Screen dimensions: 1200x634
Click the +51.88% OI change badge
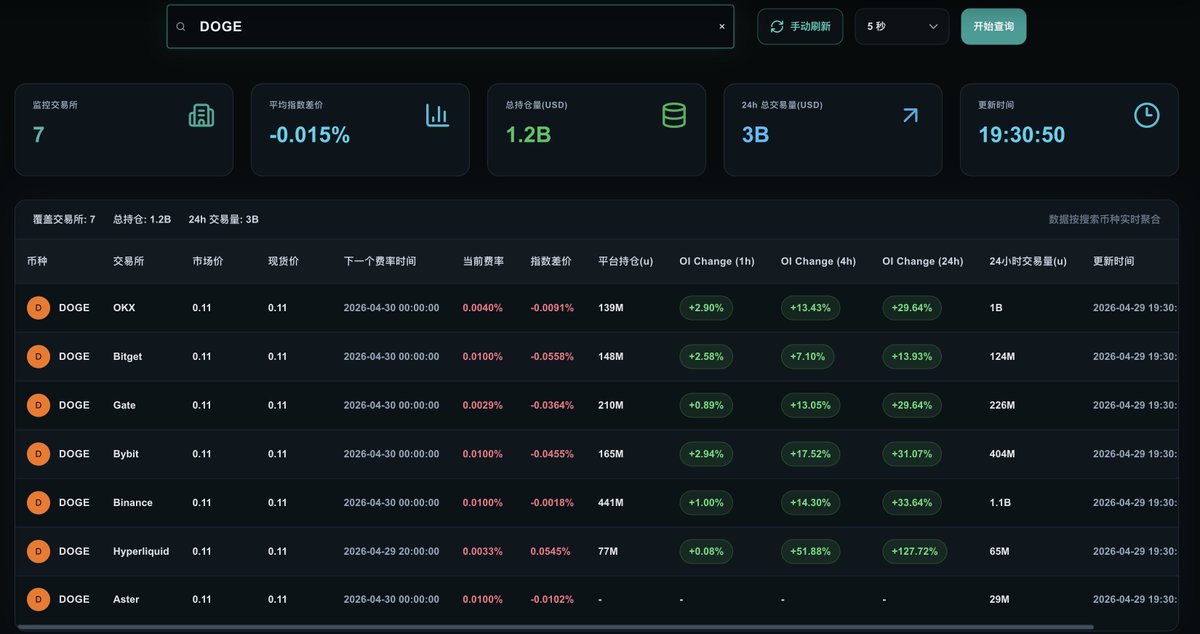pyautogui.click(x=810, y=551)
